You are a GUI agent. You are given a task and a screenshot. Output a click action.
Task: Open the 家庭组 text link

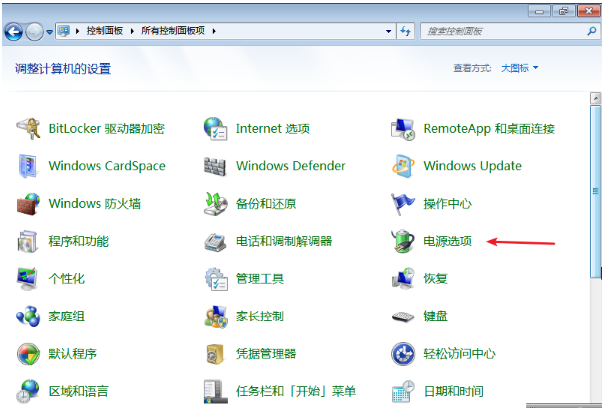point(67,316)
